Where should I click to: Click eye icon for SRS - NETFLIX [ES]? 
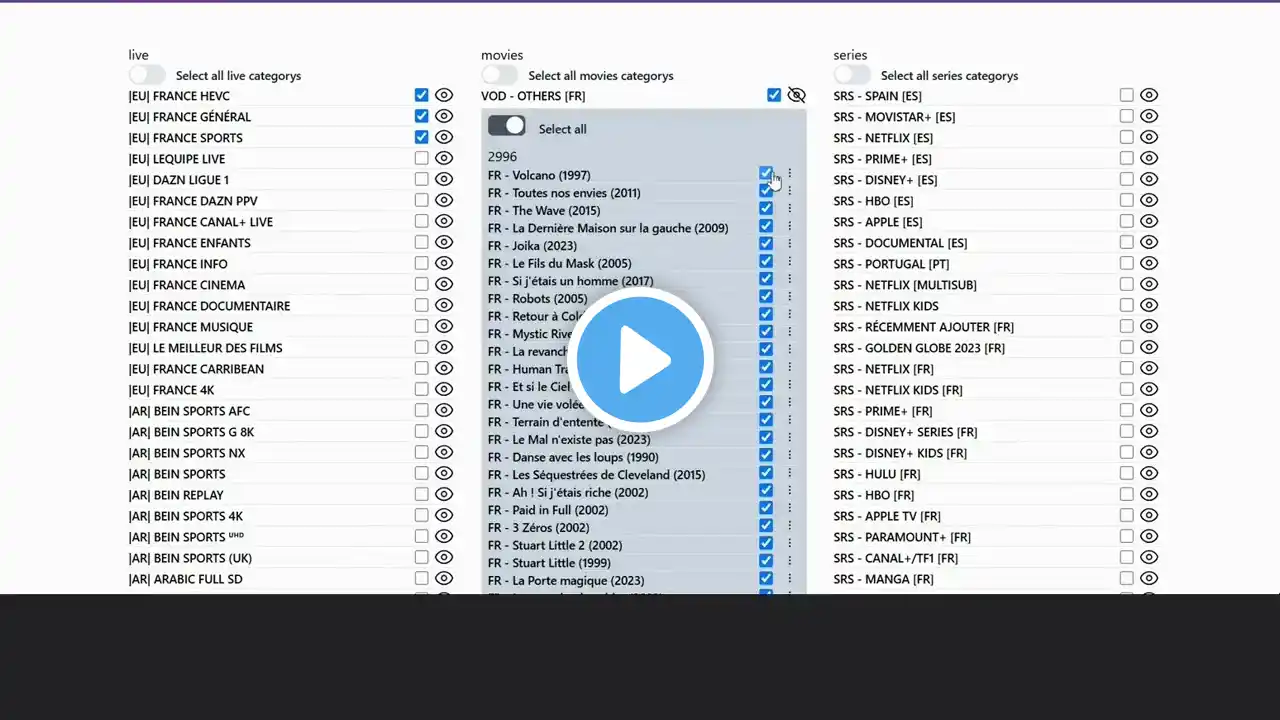pos(1149,137)
